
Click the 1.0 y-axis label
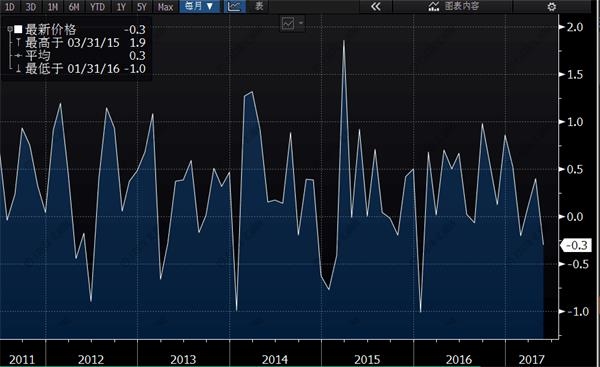(575, 122)
